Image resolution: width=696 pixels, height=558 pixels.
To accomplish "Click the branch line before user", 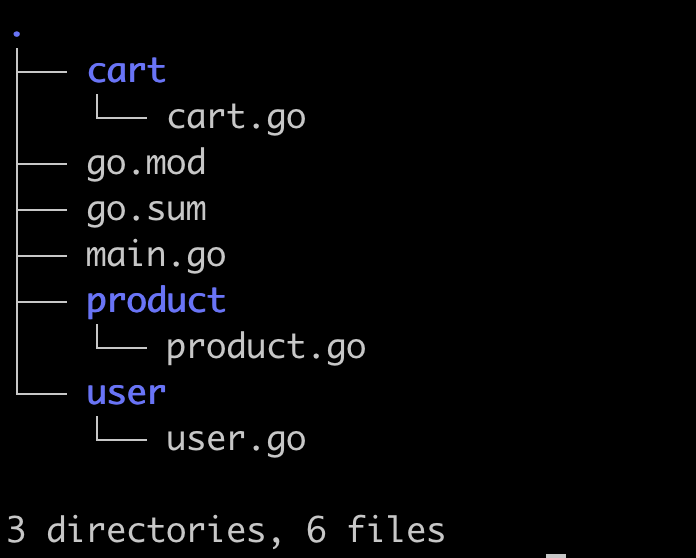I will tap(42, 393).
